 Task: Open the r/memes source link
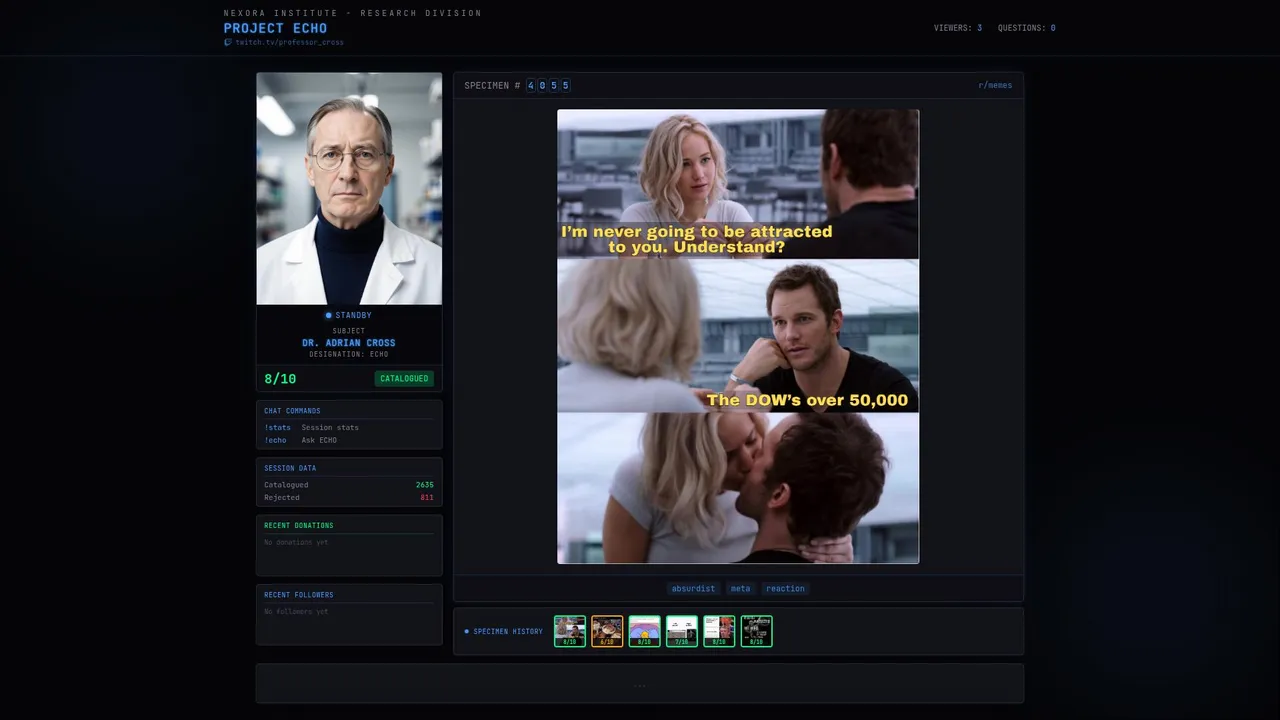(995, 86)
